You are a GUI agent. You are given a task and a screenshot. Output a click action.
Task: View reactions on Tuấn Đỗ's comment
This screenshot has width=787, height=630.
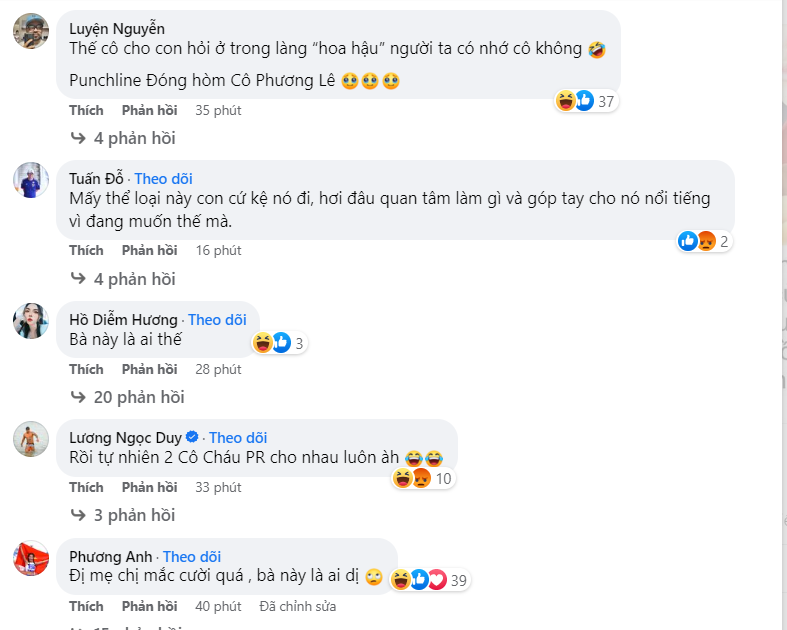(x=704, y=240)
